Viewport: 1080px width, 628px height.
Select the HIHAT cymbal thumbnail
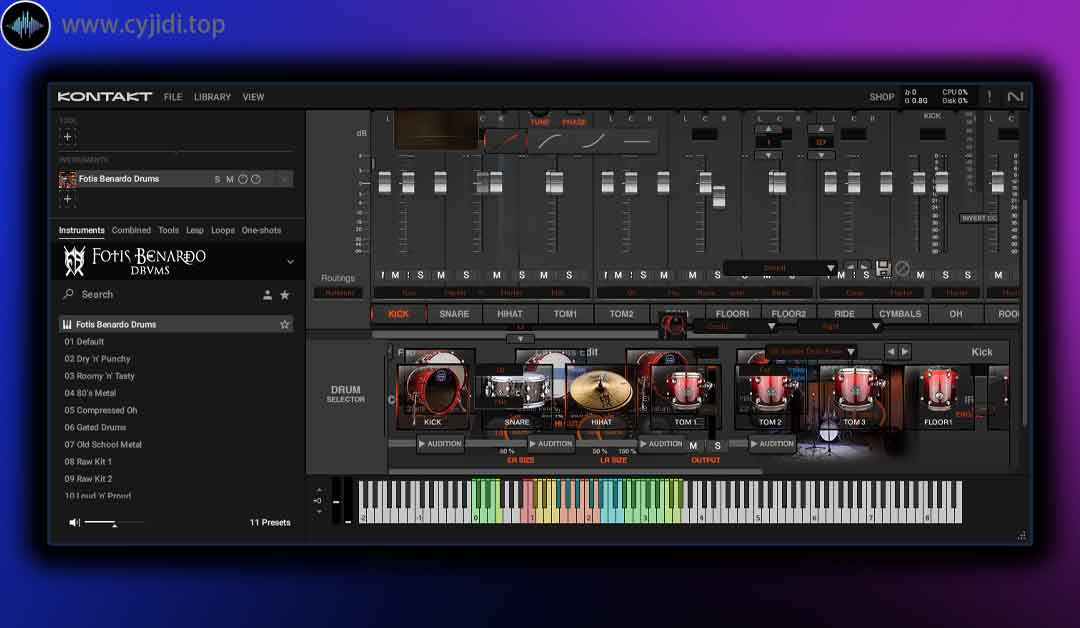pyautogui.click(x=601, y=396)
